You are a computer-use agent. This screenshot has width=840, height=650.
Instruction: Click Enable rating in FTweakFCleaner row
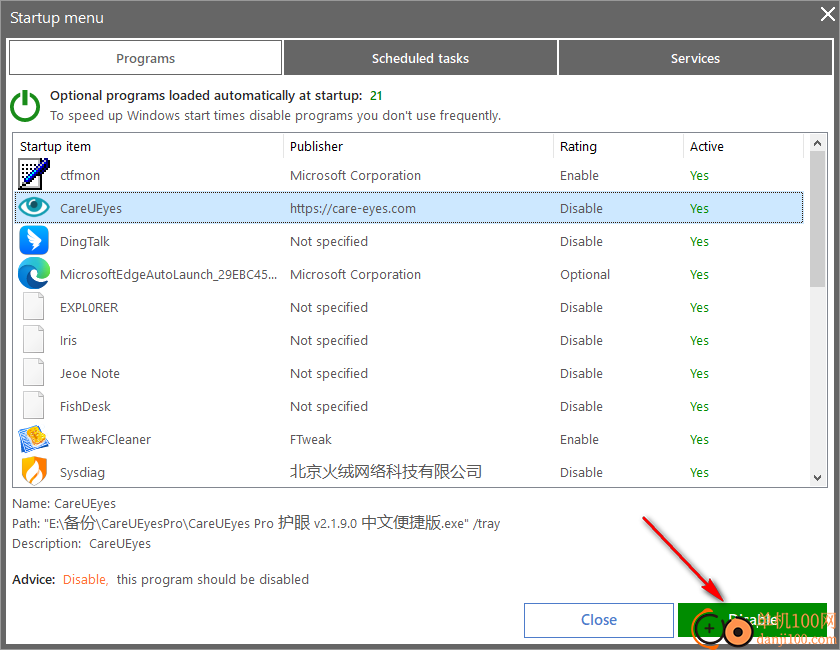[x=579, y=439]
